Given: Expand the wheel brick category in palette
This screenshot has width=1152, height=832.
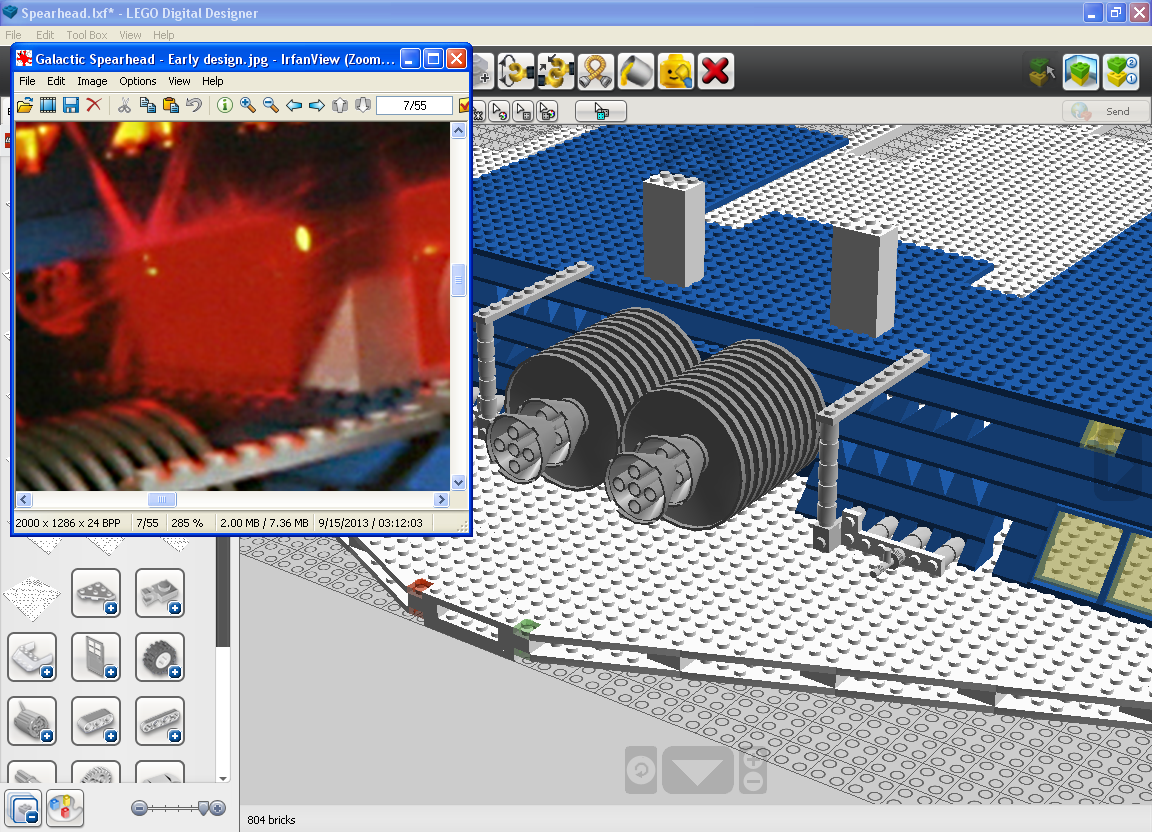Looking at the screenshot, I should click(x=159, y=656).
